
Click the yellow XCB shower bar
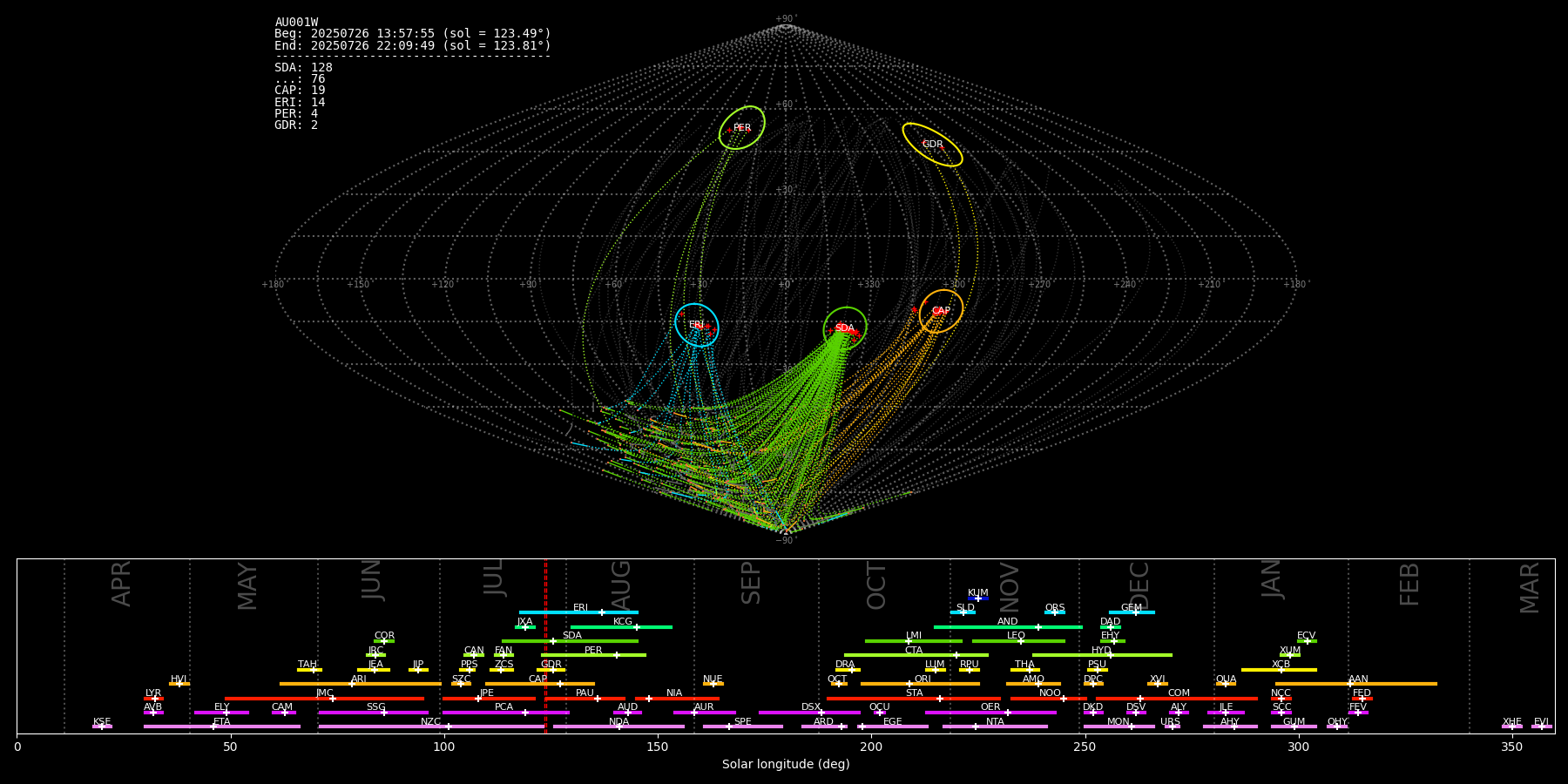point(1279,670)
